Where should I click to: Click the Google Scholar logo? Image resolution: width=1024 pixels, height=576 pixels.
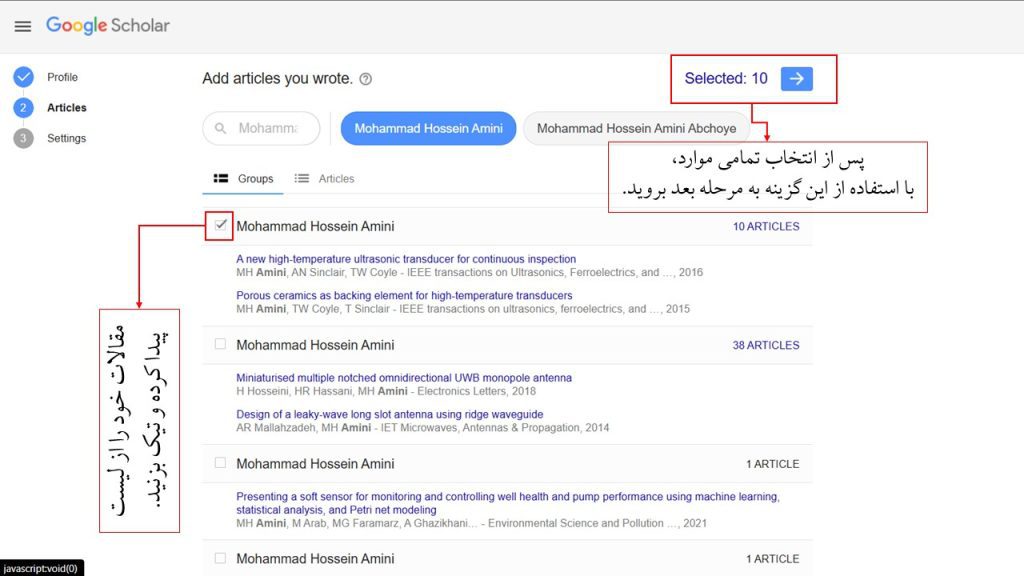point(109,26)
